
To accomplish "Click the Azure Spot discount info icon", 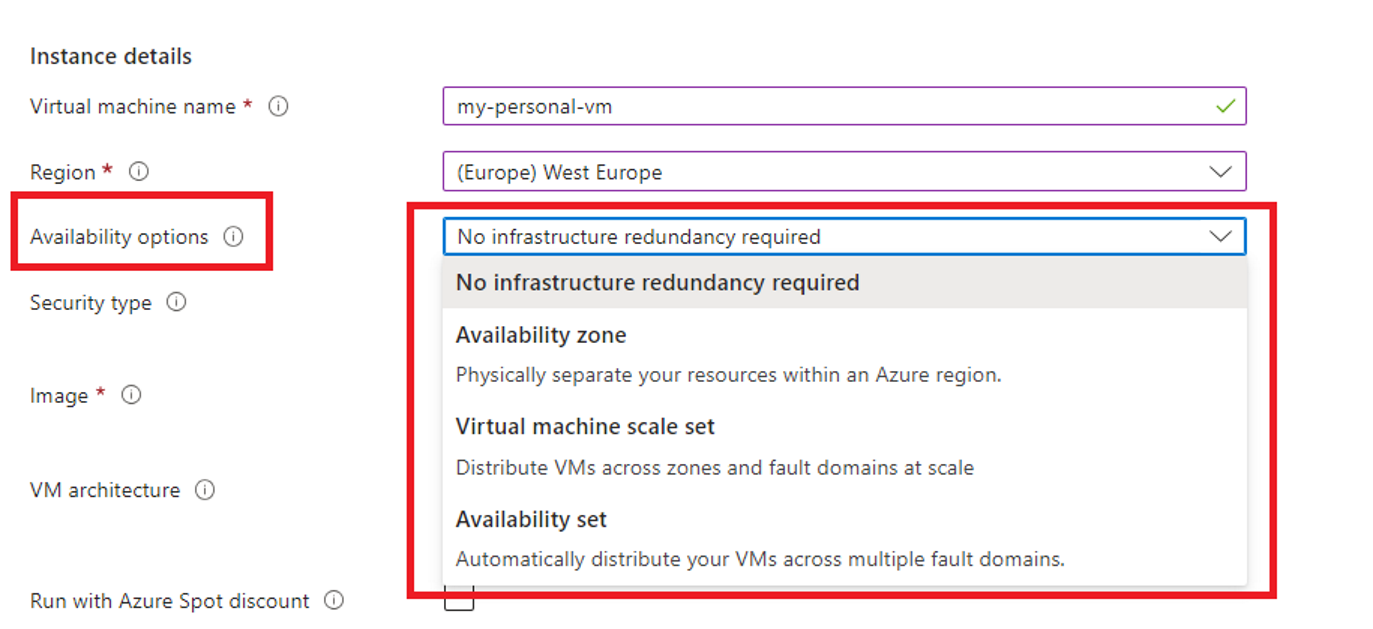I will (331, 600).
